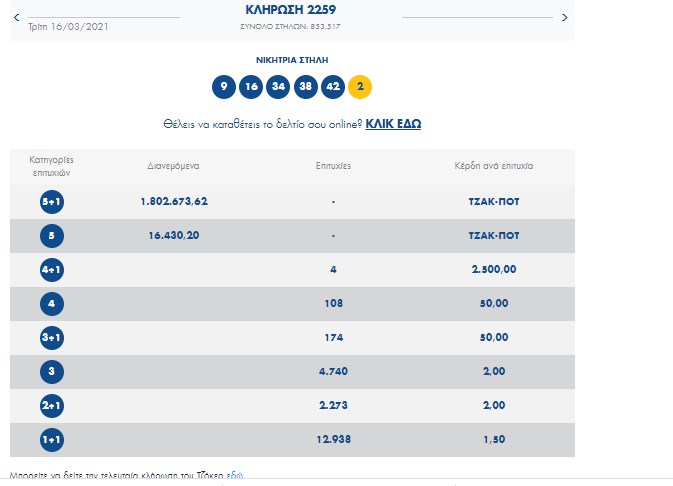Select the 4 category badge

tap(52, 304)
